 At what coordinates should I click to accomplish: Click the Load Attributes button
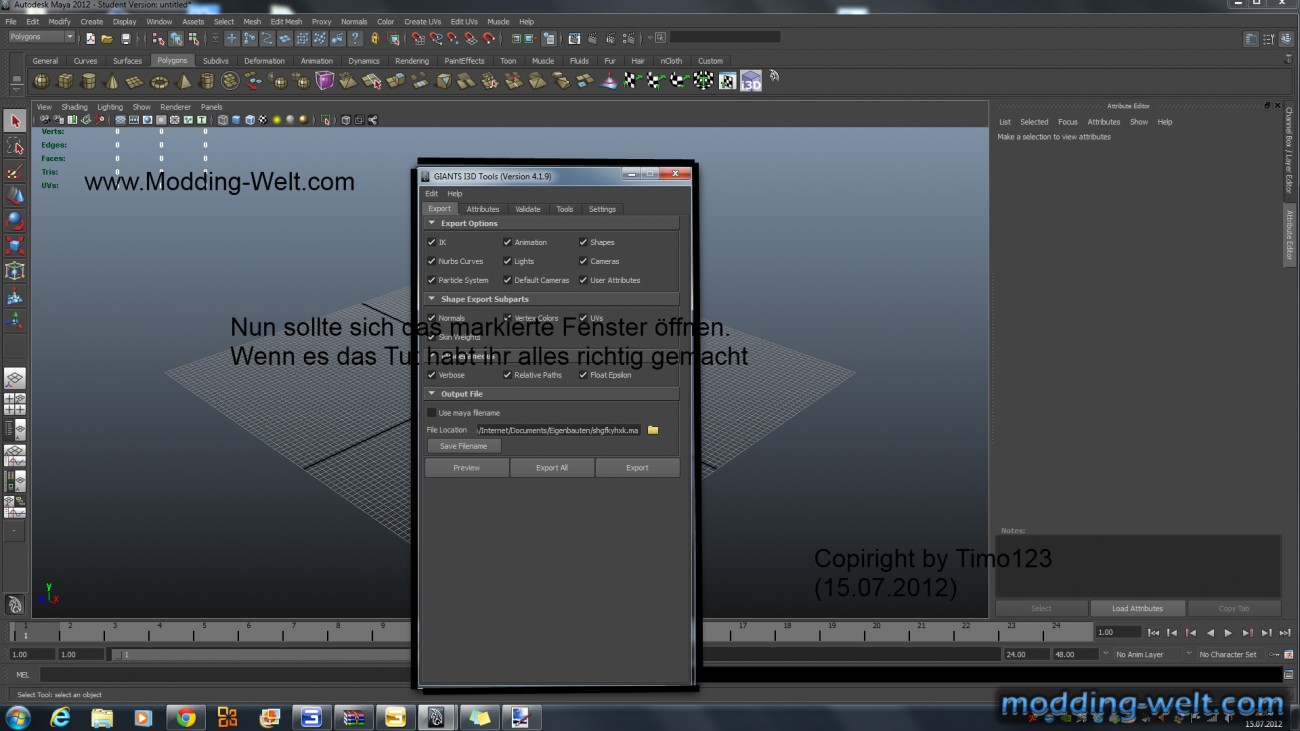click(x=1137, y=608)
